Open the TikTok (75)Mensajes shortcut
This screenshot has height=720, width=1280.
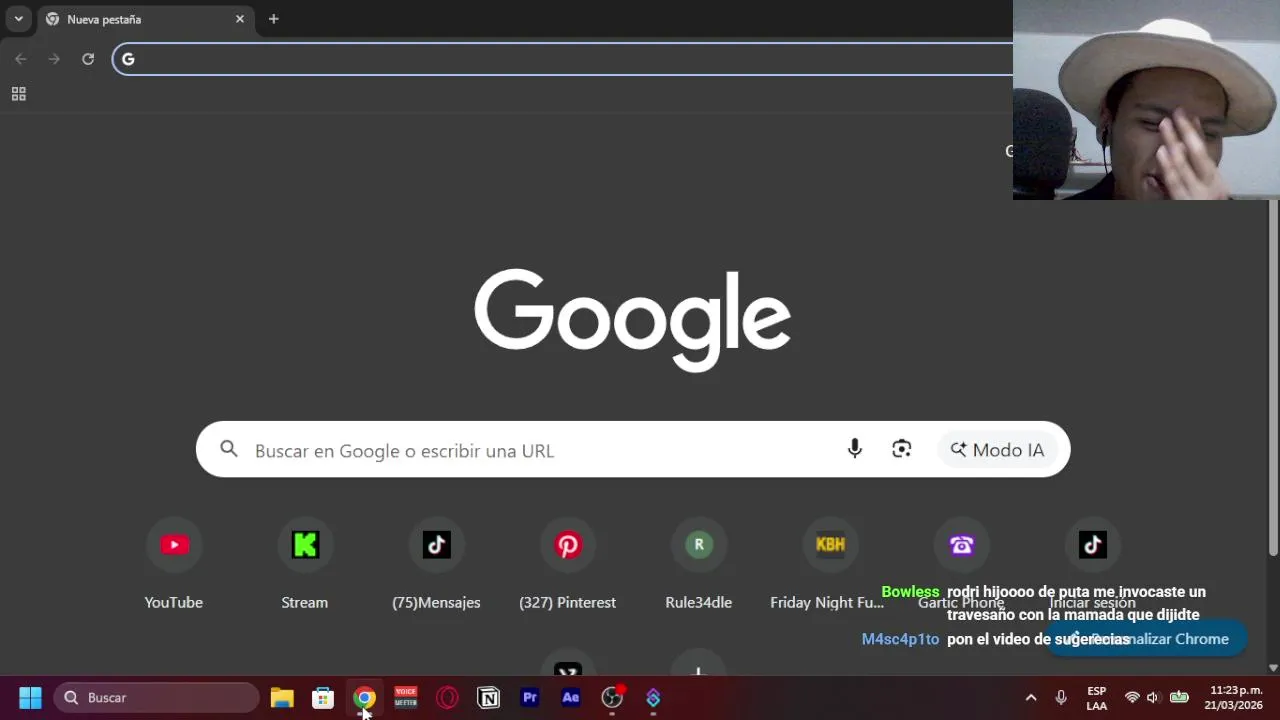(x=436, y=565)
